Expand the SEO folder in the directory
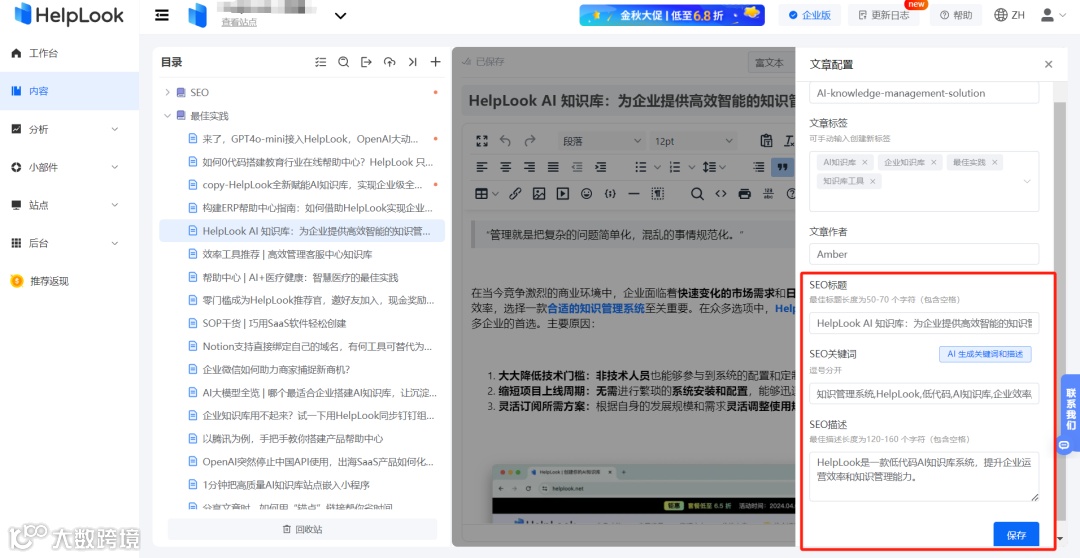The image size is (1080, 558). pos(167,92)
